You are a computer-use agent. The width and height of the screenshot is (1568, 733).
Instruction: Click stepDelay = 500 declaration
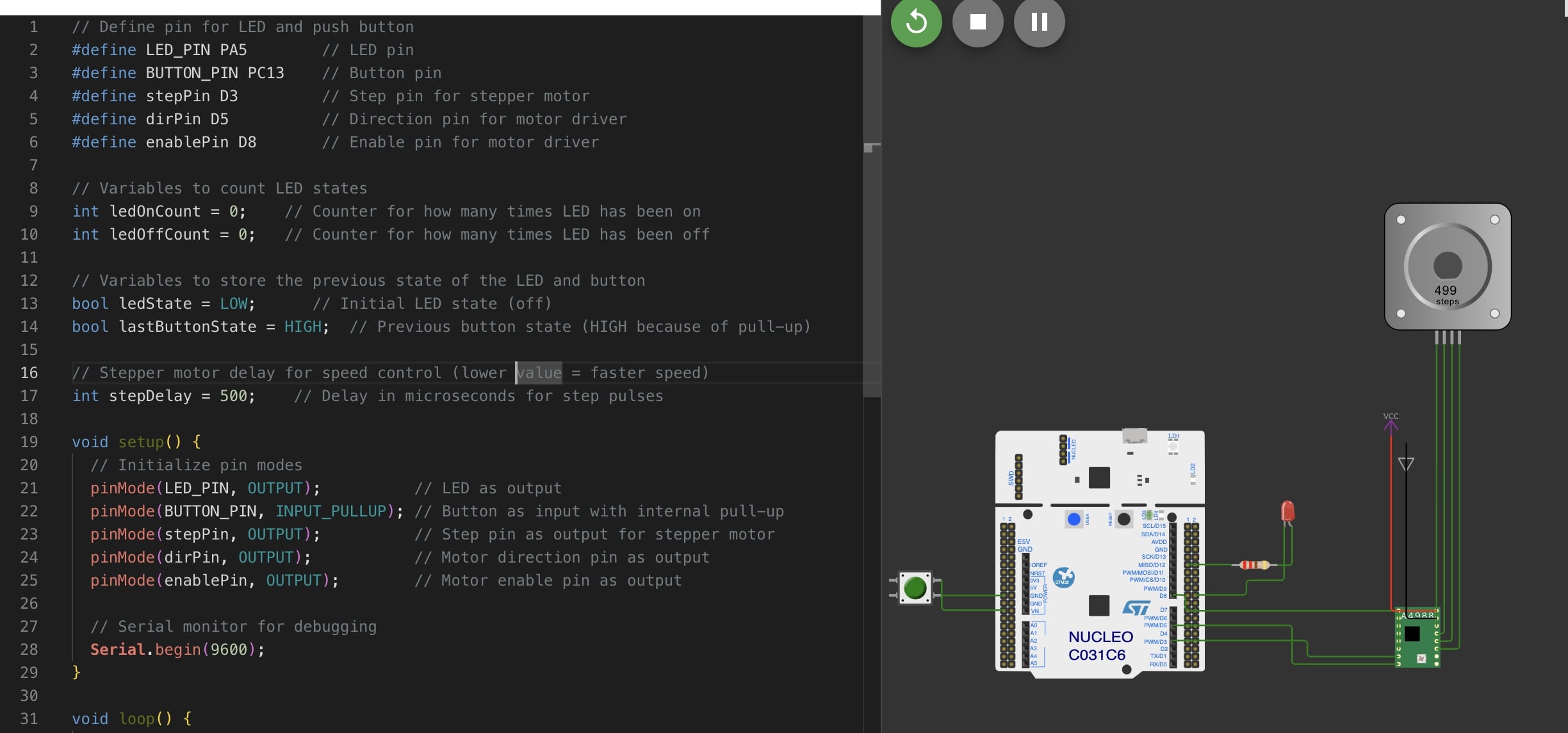[x=163, y=396]
